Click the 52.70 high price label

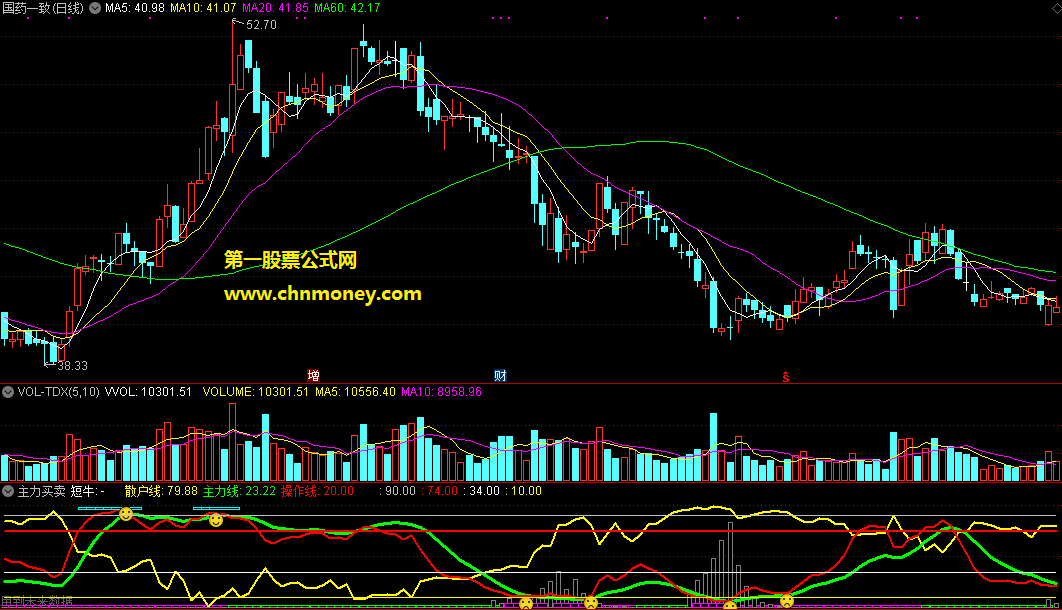point(261,25)
